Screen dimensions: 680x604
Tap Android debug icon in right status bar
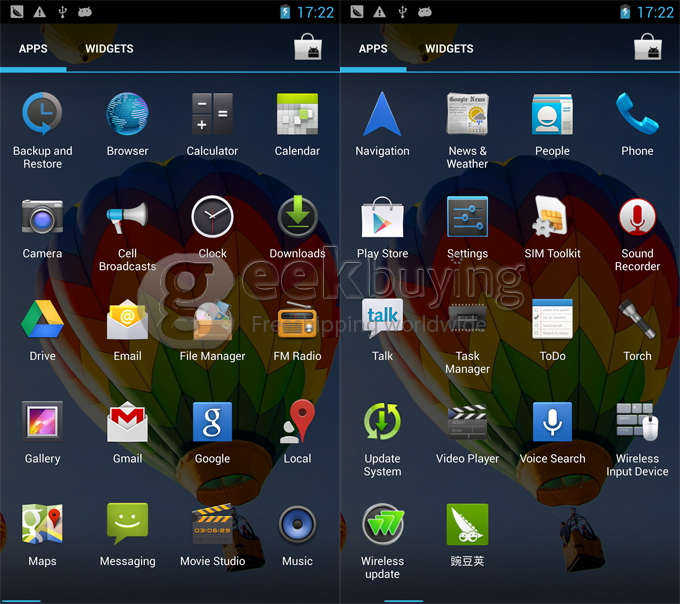pos(425,12)
